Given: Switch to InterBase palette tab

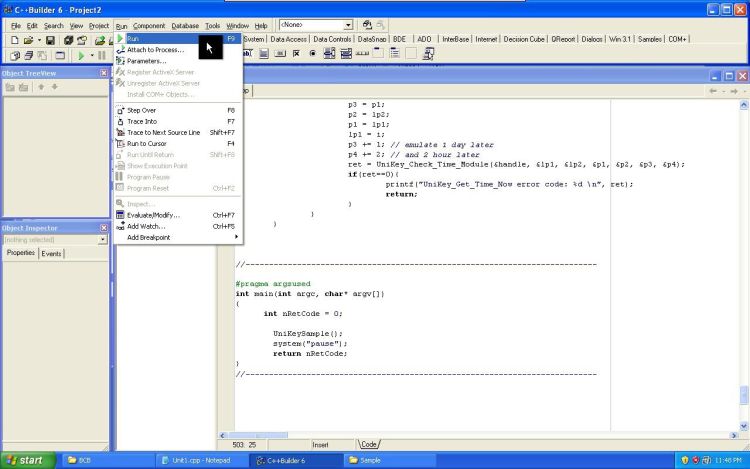Looking at the screenshot, I should [455, 39].
